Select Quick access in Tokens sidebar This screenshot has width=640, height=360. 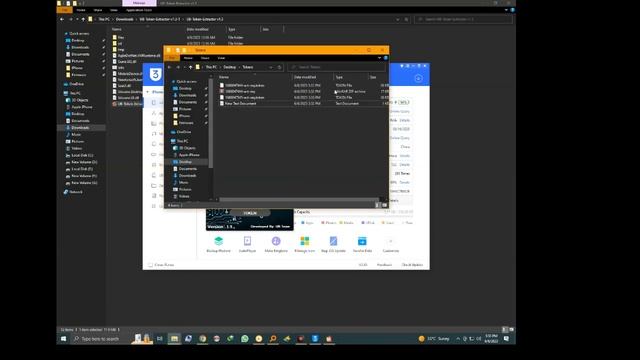[x=186, y=82]
